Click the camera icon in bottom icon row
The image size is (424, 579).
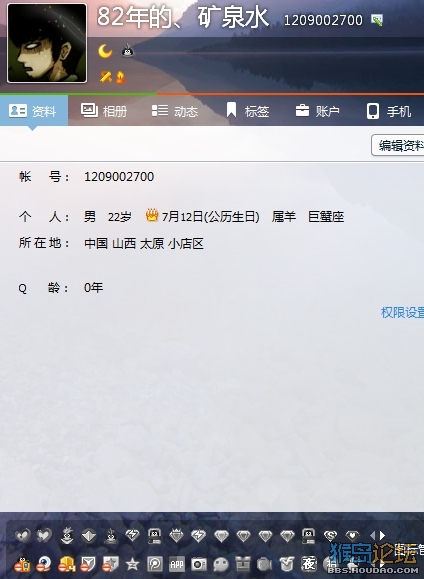click(199, 564)
